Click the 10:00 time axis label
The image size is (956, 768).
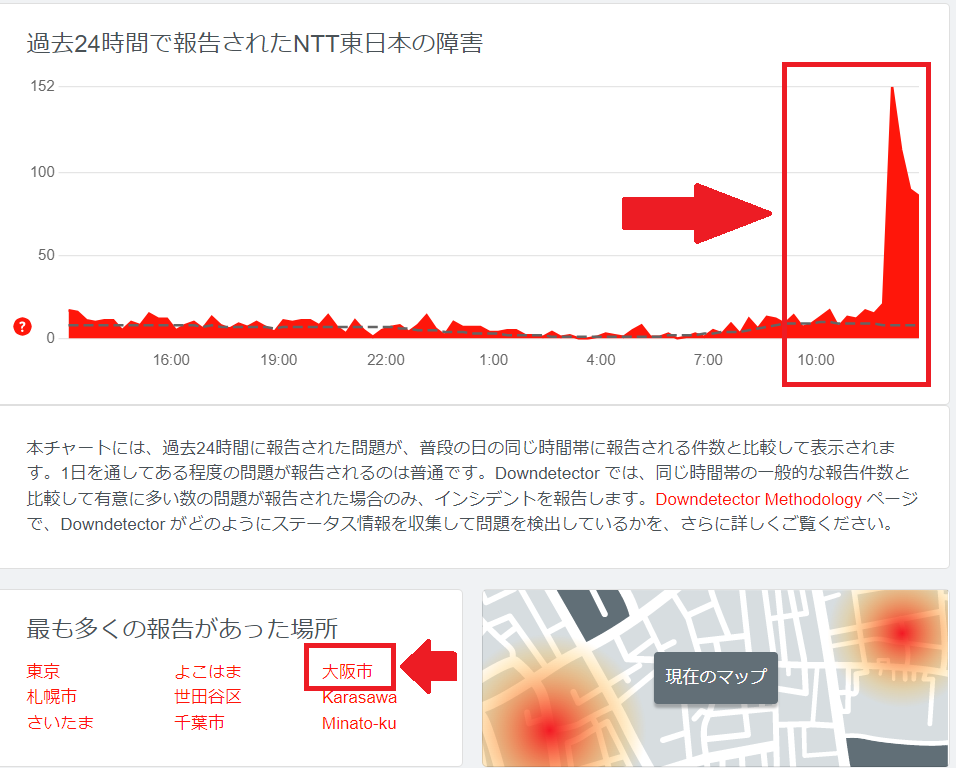tap(816, 360)
